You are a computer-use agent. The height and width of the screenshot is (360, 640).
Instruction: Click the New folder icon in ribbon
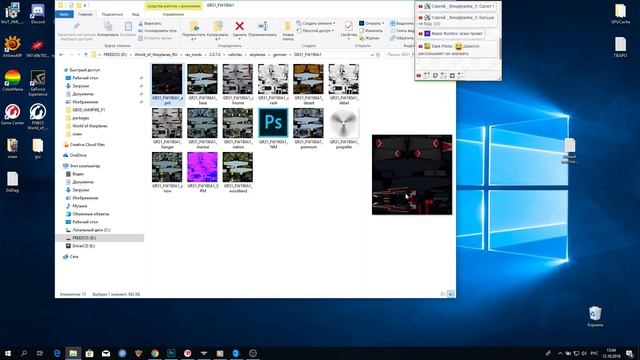(287, 27)
